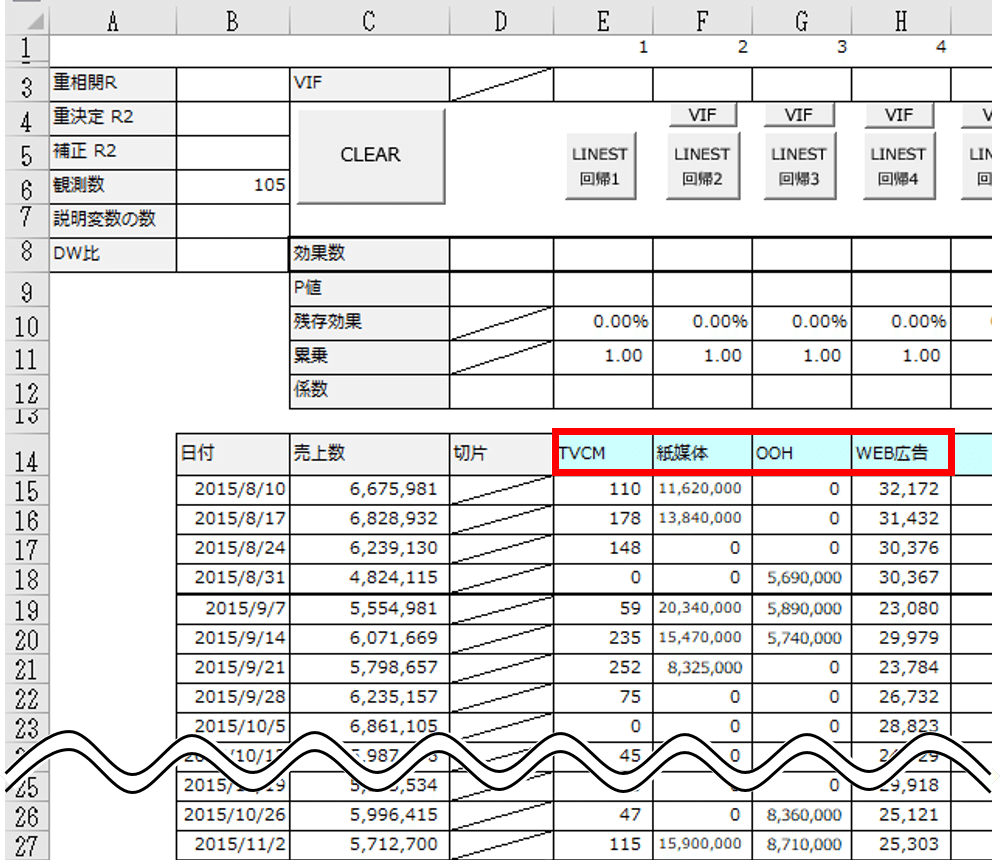Click the 補正 R2 label cell
The height and width of the screenshot is (860, 1001).
coord(113,152)
